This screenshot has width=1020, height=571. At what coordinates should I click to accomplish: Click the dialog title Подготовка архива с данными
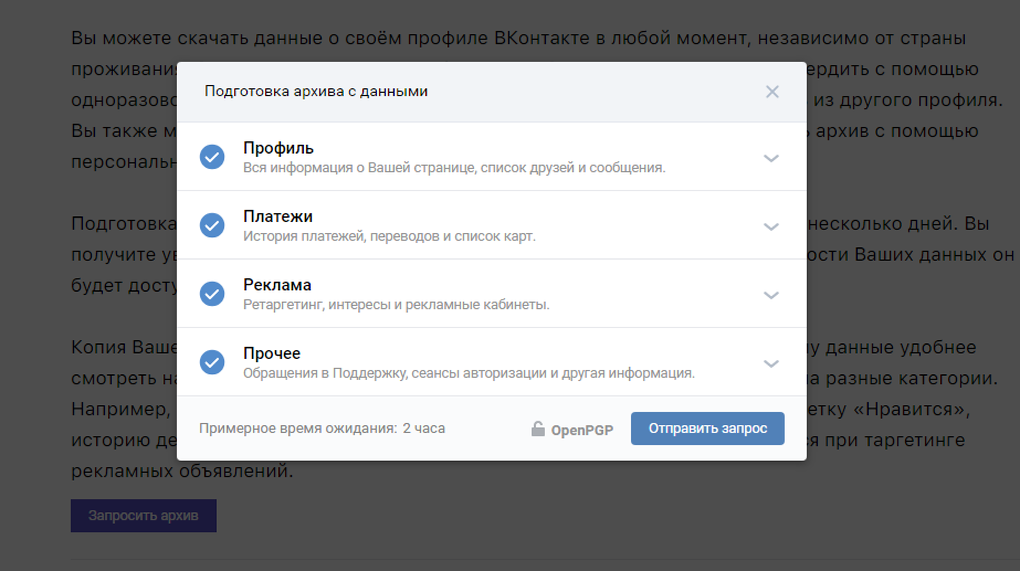pyautogui.click(x=316, y=92)
